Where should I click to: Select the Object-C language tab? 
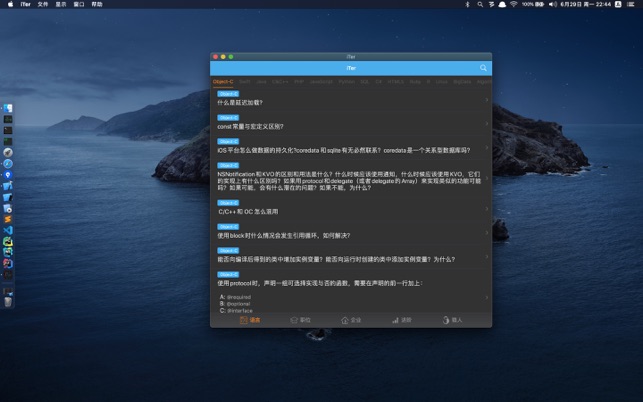pos(223,82)
